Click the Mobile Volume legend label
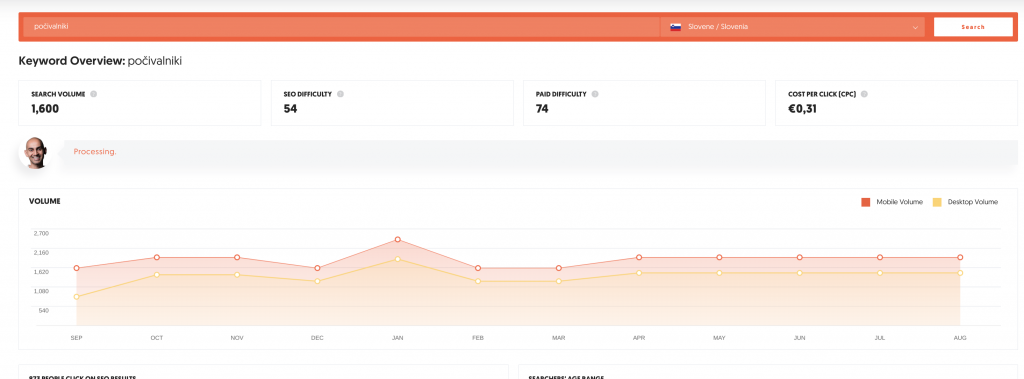The image size is (1024, 379). (x=899, y=202)
